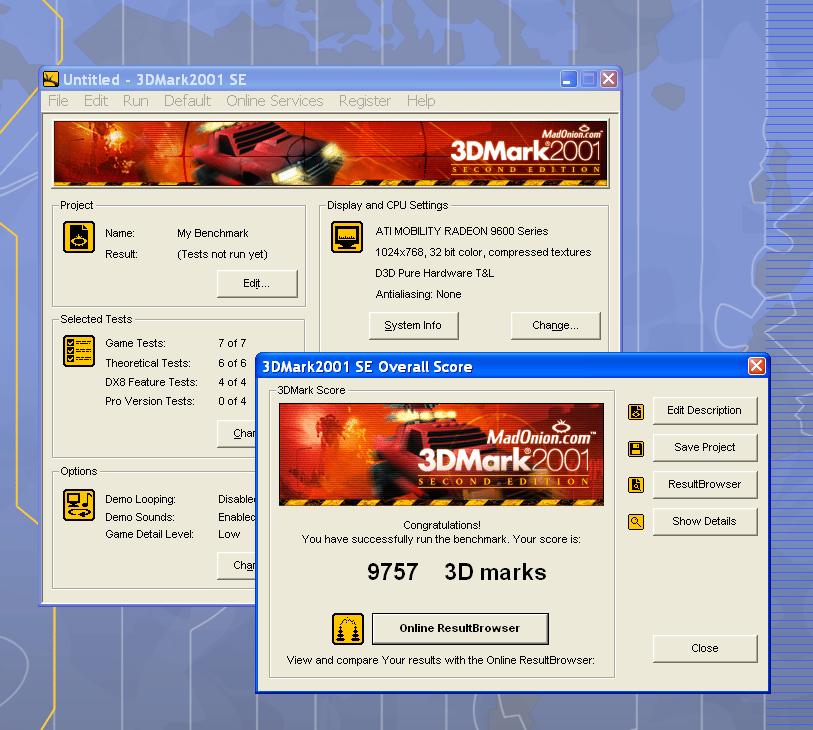Click 'Demo Sounds:' label
The height and width of the screenshot is (730, 813).
point(139,517)
